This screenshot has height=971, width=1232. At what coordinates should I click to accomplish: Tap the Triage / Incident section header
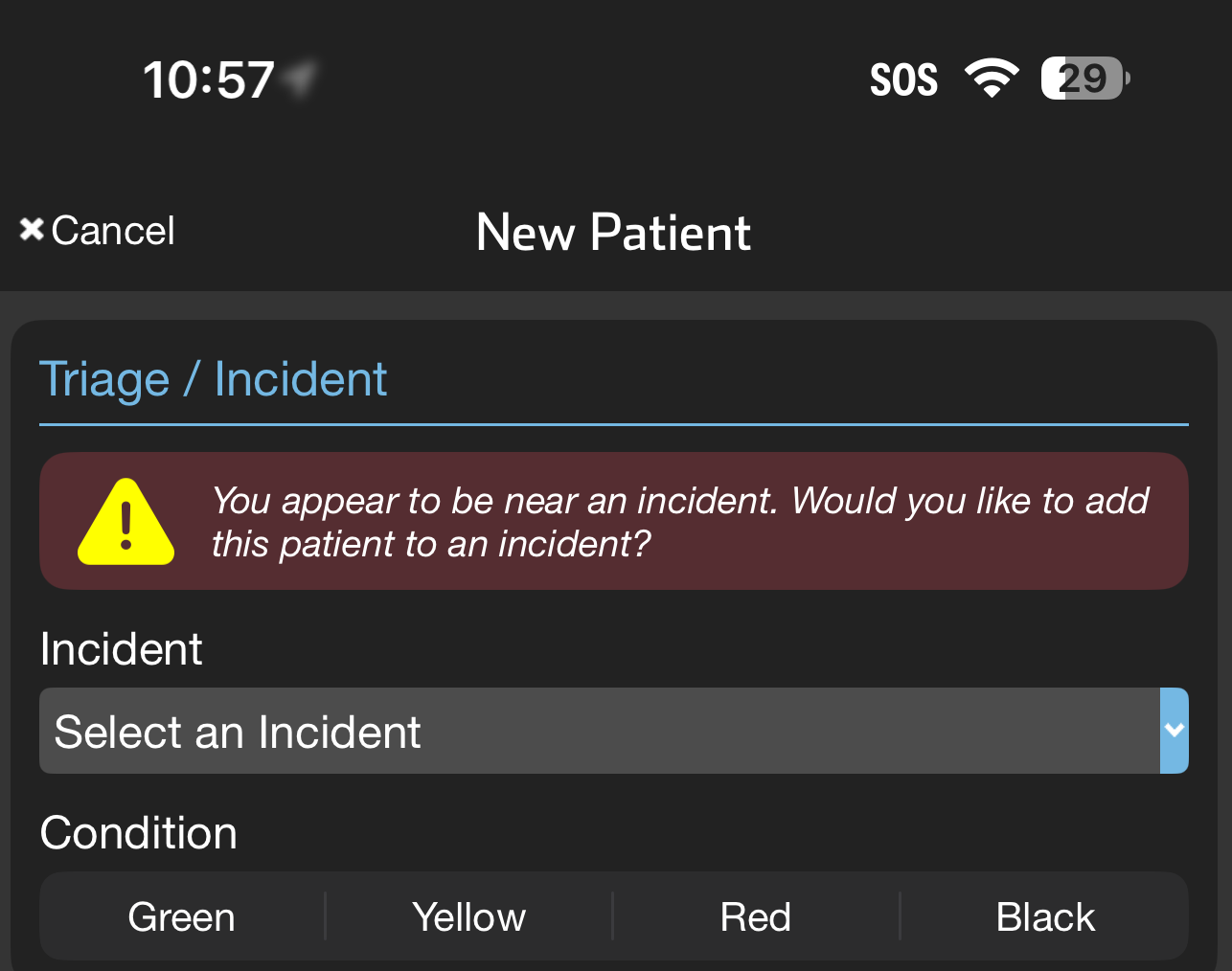click(213, 379)
